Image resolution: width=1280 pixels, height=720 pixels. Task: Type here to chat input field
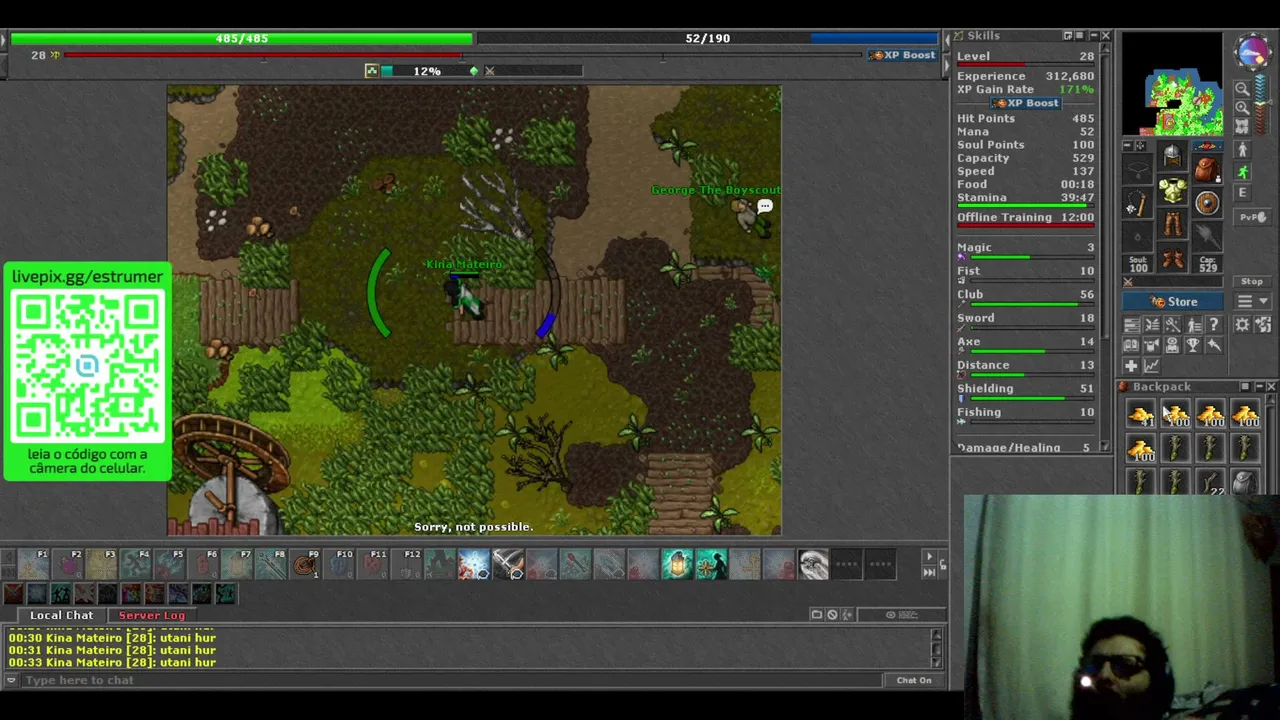click(450, 680)
